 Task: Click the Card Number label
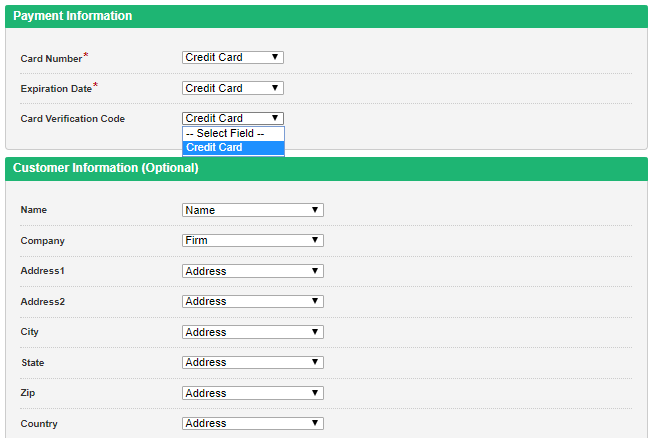pos(51,59)
